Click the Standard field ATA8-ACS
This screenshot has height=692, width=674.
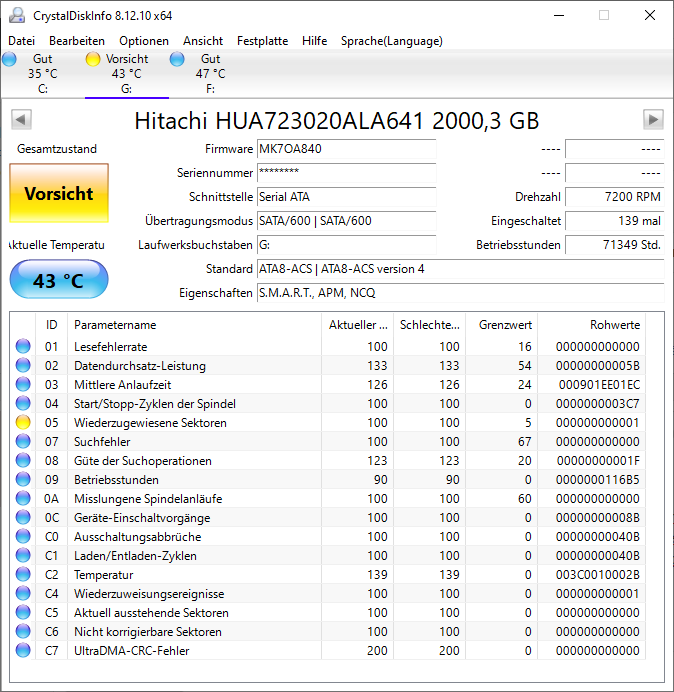click(460, 269)
